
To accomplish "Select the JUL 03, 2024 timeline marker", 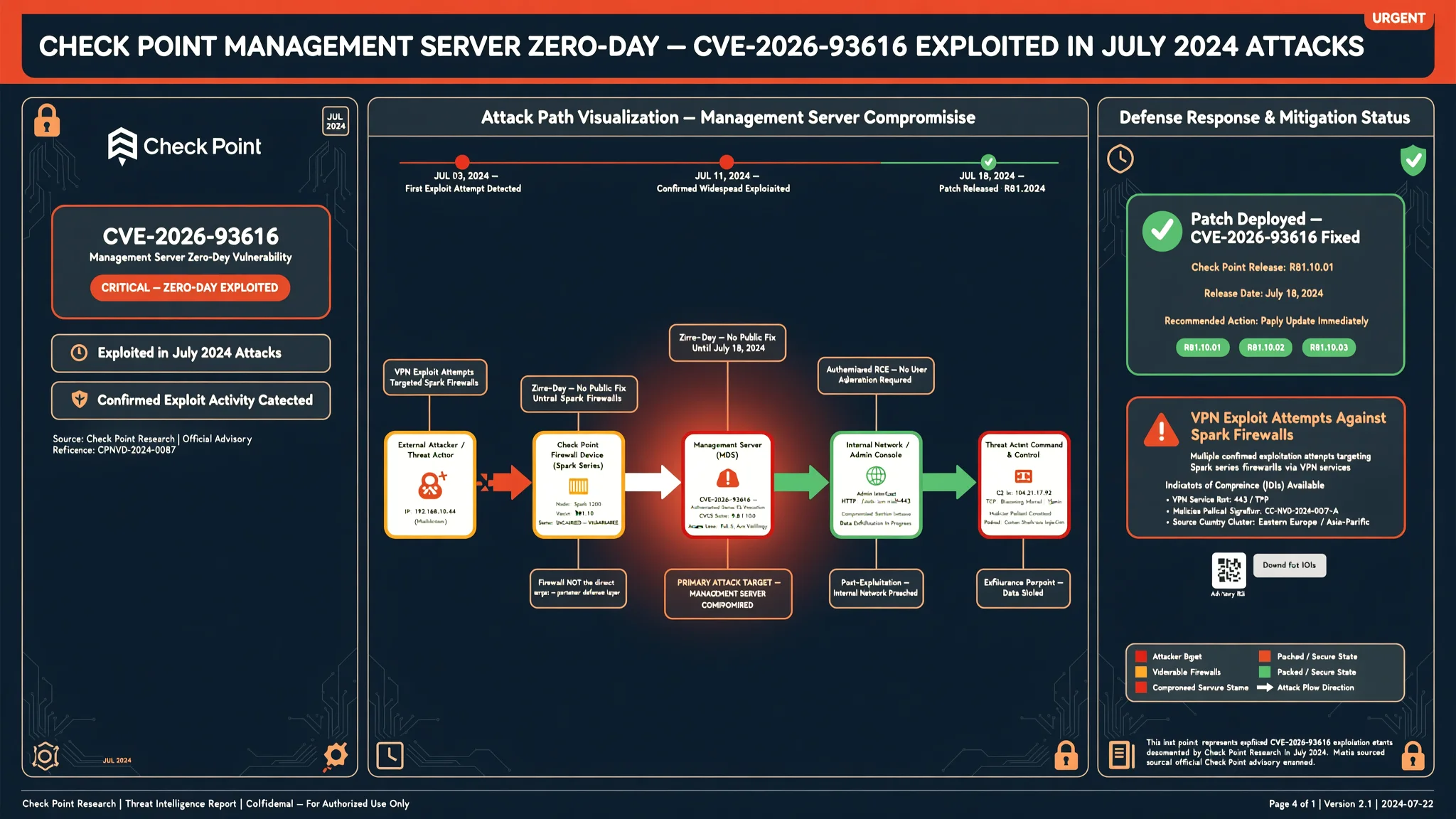I will click(462, 162).
